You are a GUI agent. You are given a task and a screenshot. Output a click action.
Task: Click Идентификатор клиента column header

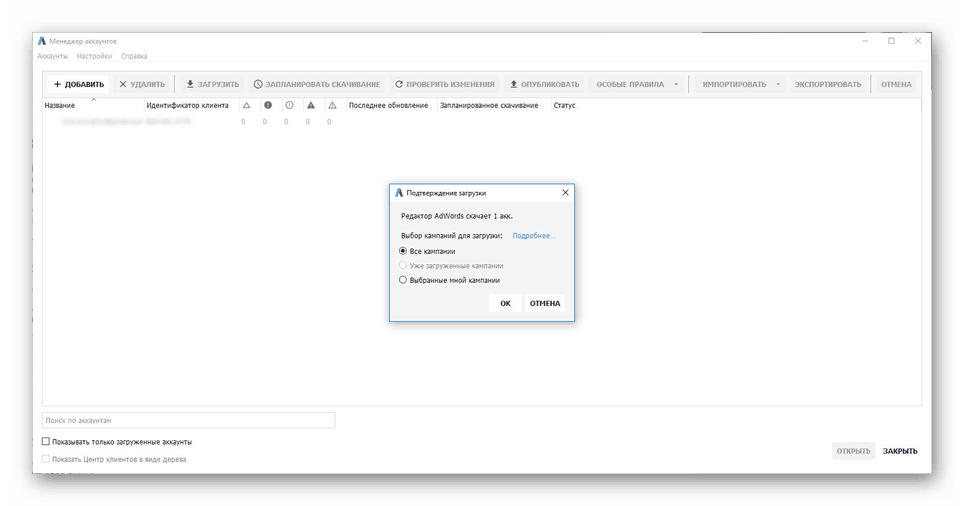[188, 105]
